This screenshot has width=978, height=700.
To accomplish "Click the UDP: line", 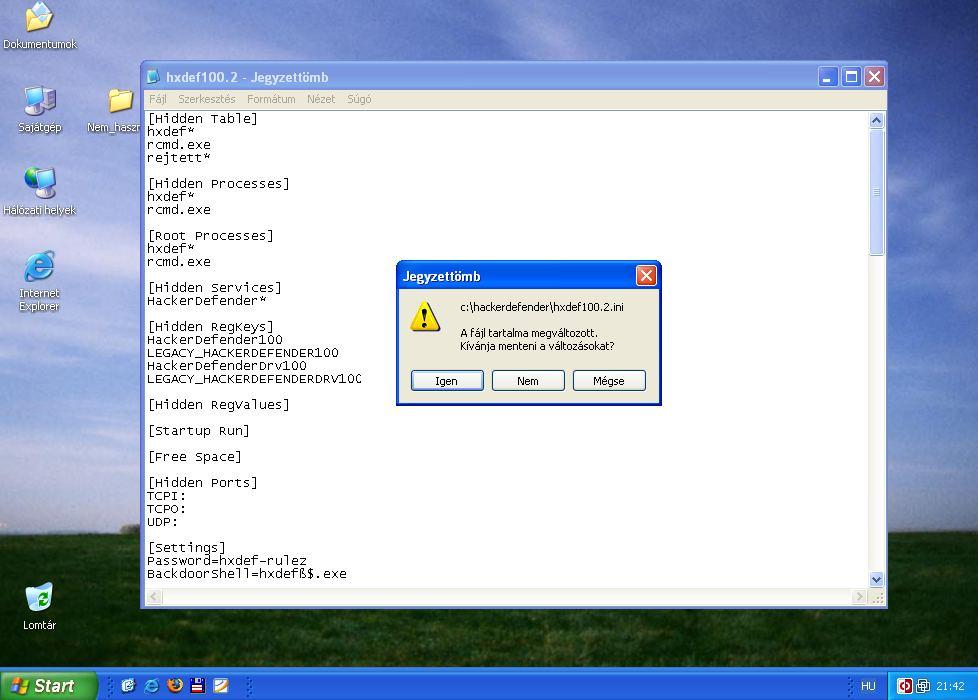I will coord(162,522).
